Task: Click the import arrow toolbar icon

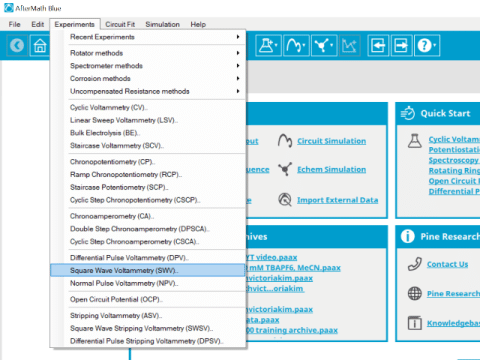Action: tap(378, 45)
